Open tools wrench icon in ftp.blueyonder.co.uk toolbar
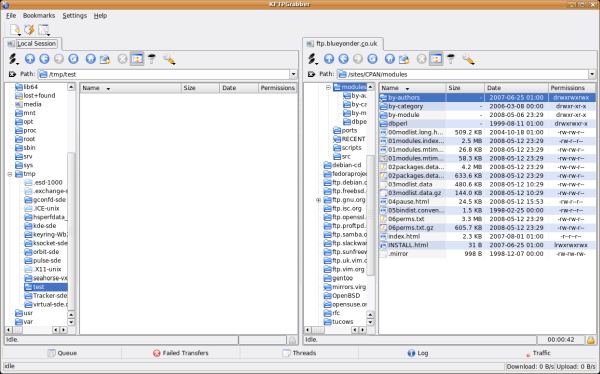The width and height of the screenshot is (600, 374). 468,59
